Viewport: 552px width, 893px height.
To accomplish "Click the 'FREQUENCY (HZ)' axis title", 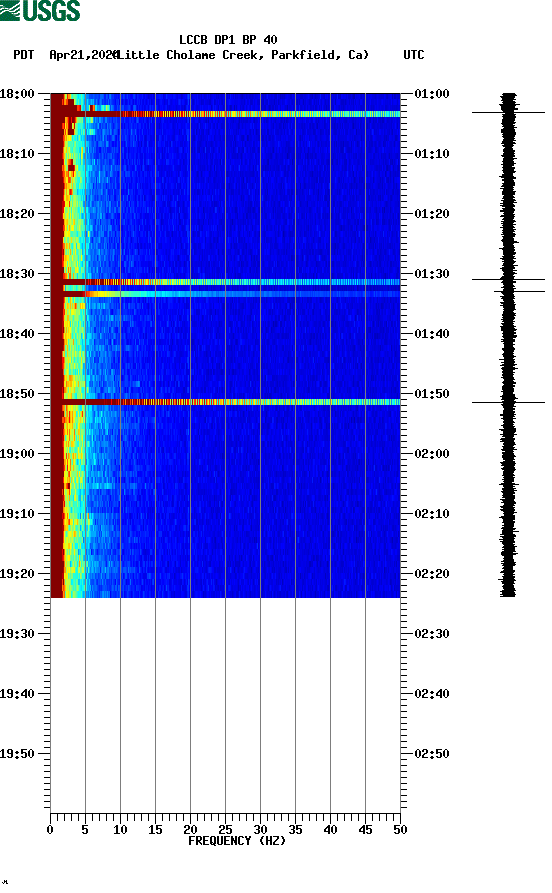I will tap(236, 841).
